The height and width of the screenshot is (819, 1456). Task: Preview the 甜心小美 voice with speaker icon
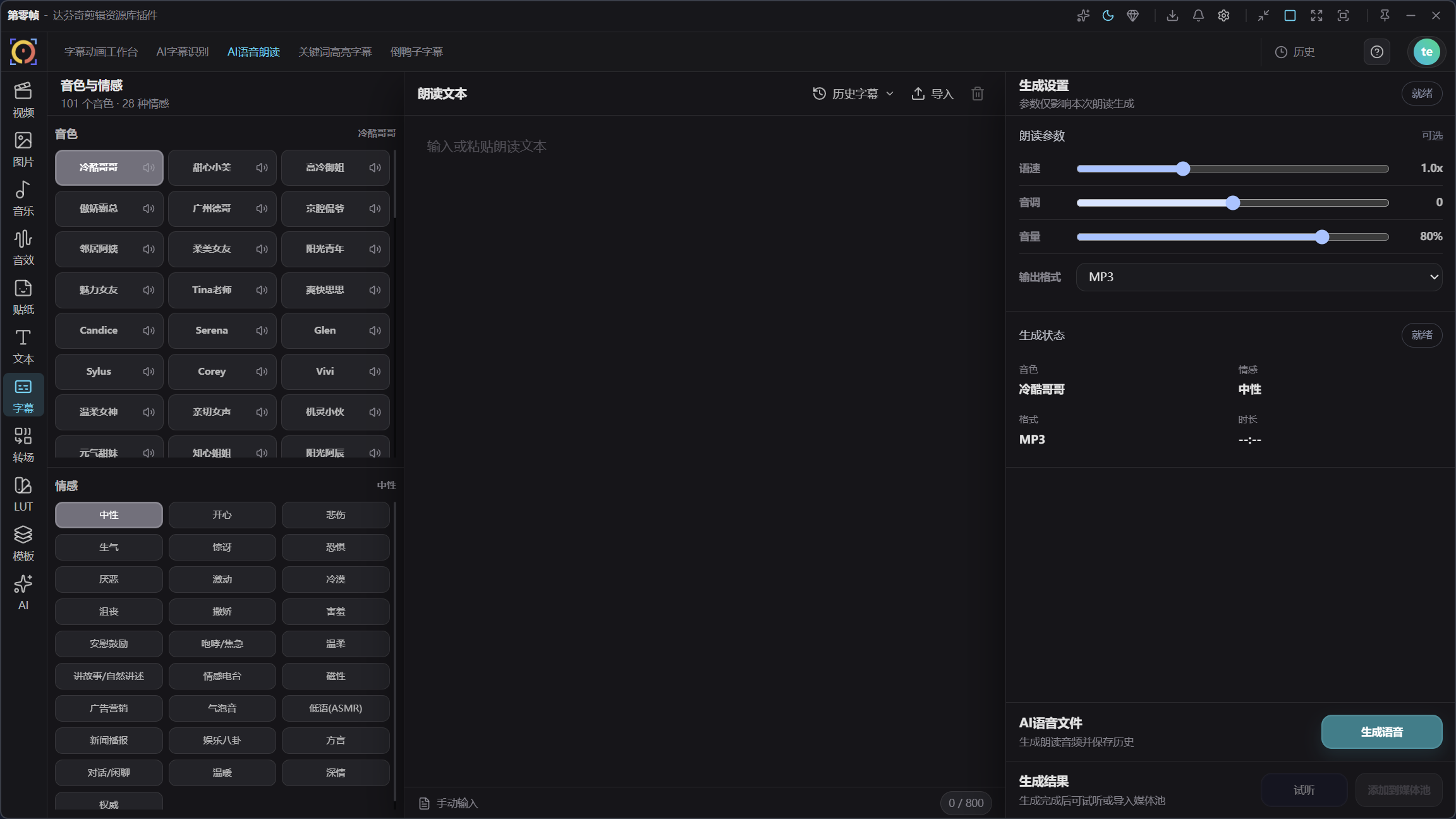262,167
